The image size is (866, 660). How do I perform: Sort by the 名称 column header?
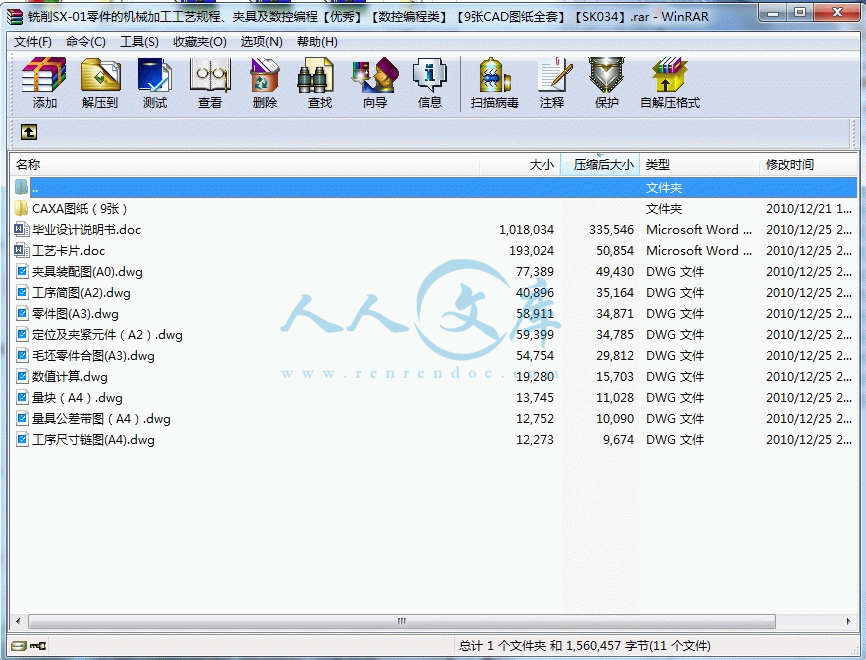(x=244, y=165)
